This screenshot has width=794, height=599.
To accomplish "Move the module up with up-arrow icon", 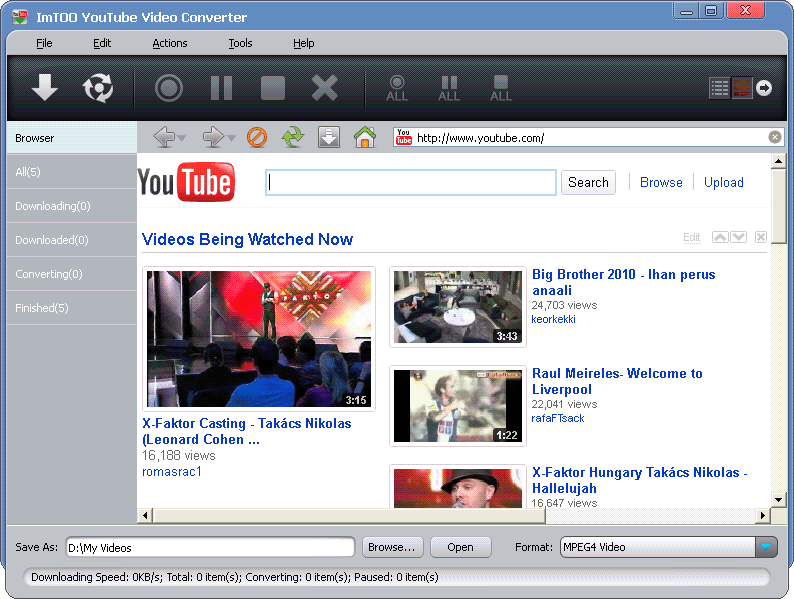I will click(720, 237).
